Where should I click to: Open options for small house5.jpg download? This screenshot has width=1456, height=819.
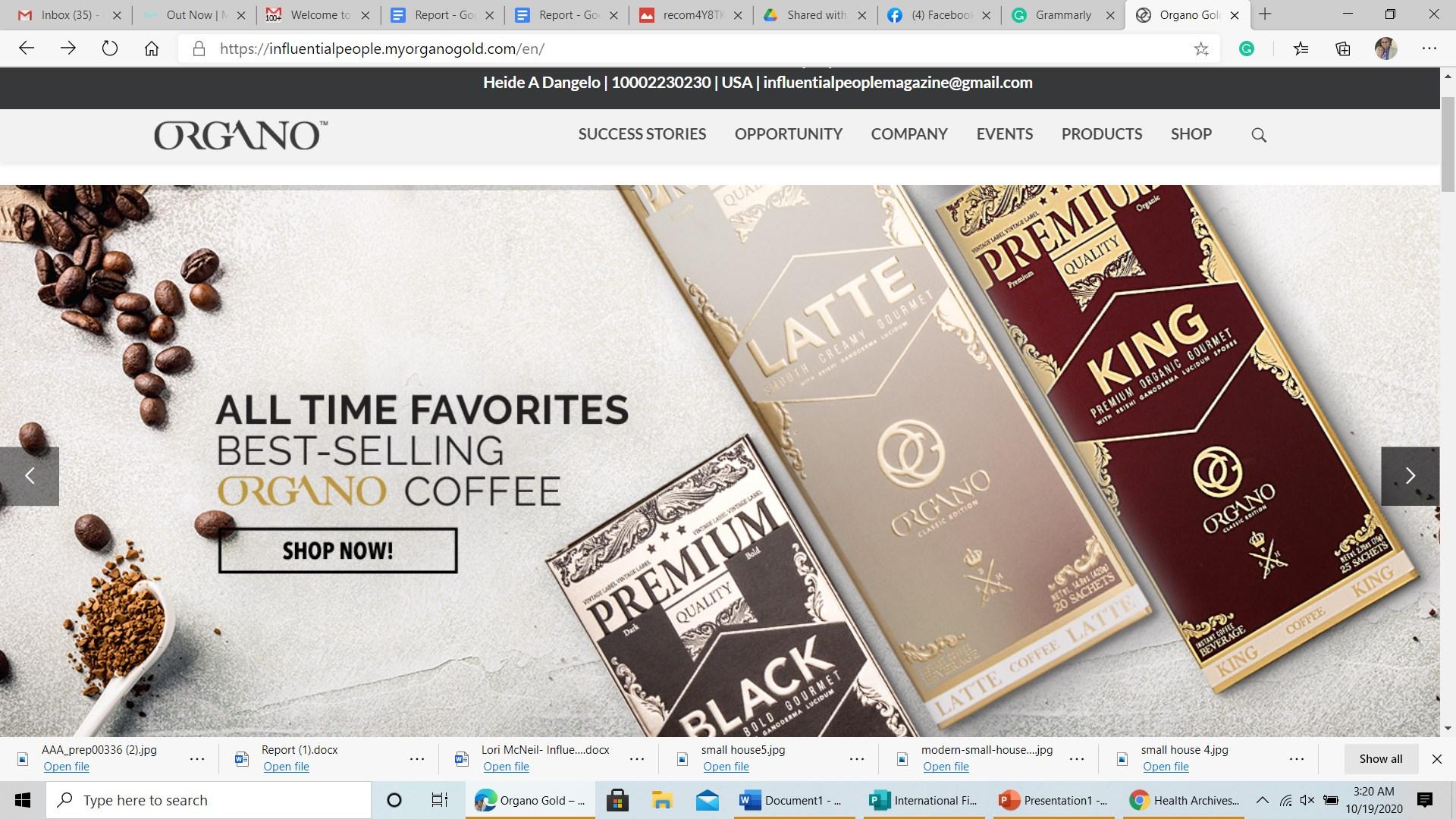[857, 758]
